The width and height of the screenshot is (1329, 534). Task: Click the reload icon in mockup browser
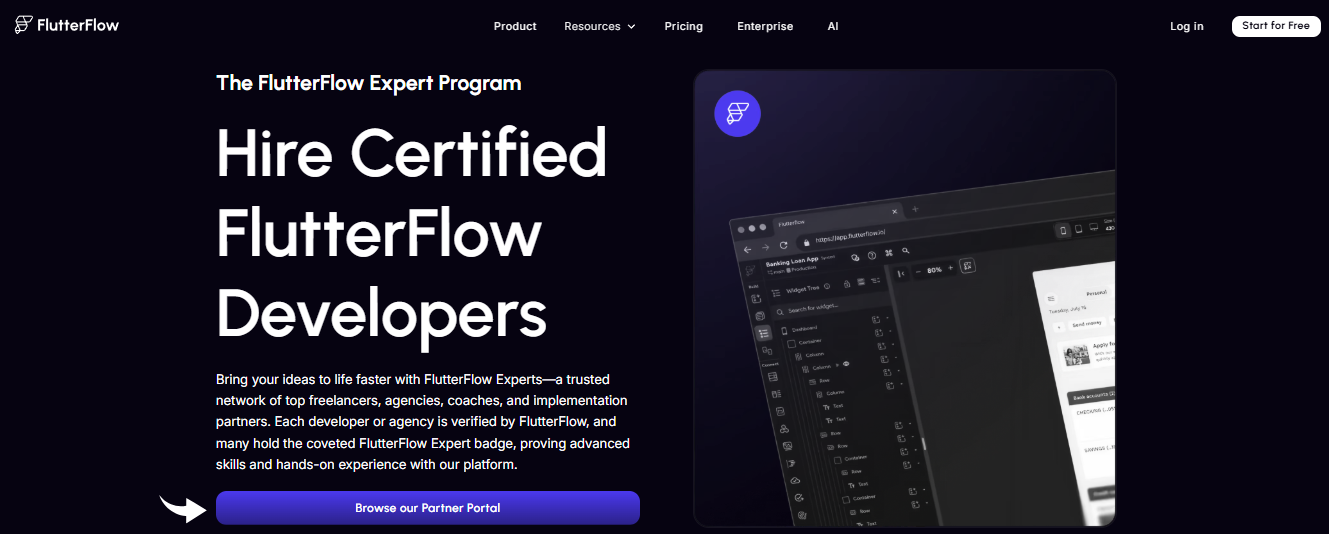783,245
